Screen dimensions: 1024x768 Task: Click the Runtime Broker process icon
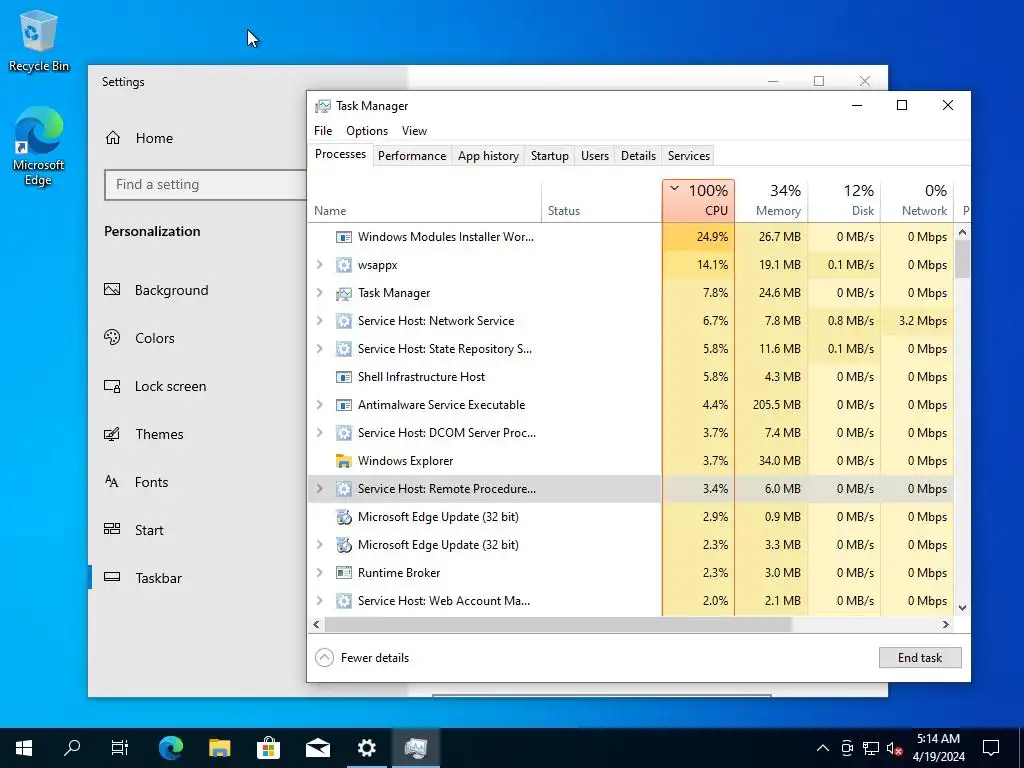(344, 573)
